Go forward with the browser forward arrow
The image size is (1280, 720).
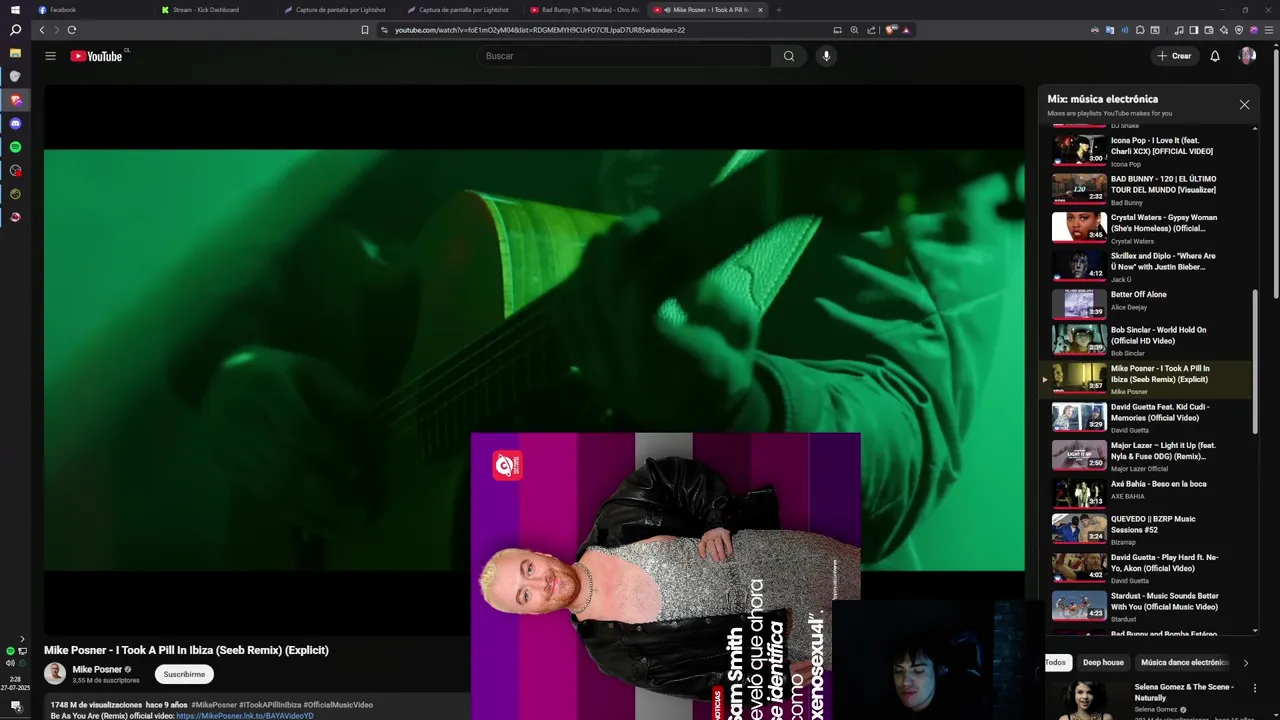coord(56,30)
